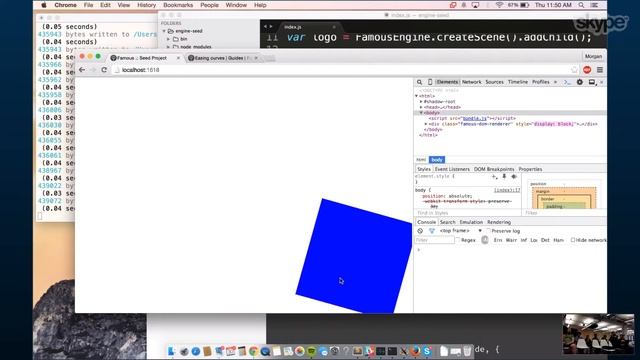Open the DOM Breakpoints pane tab
Viewport: 640px width, 360px height.
[x=494, y=169]
